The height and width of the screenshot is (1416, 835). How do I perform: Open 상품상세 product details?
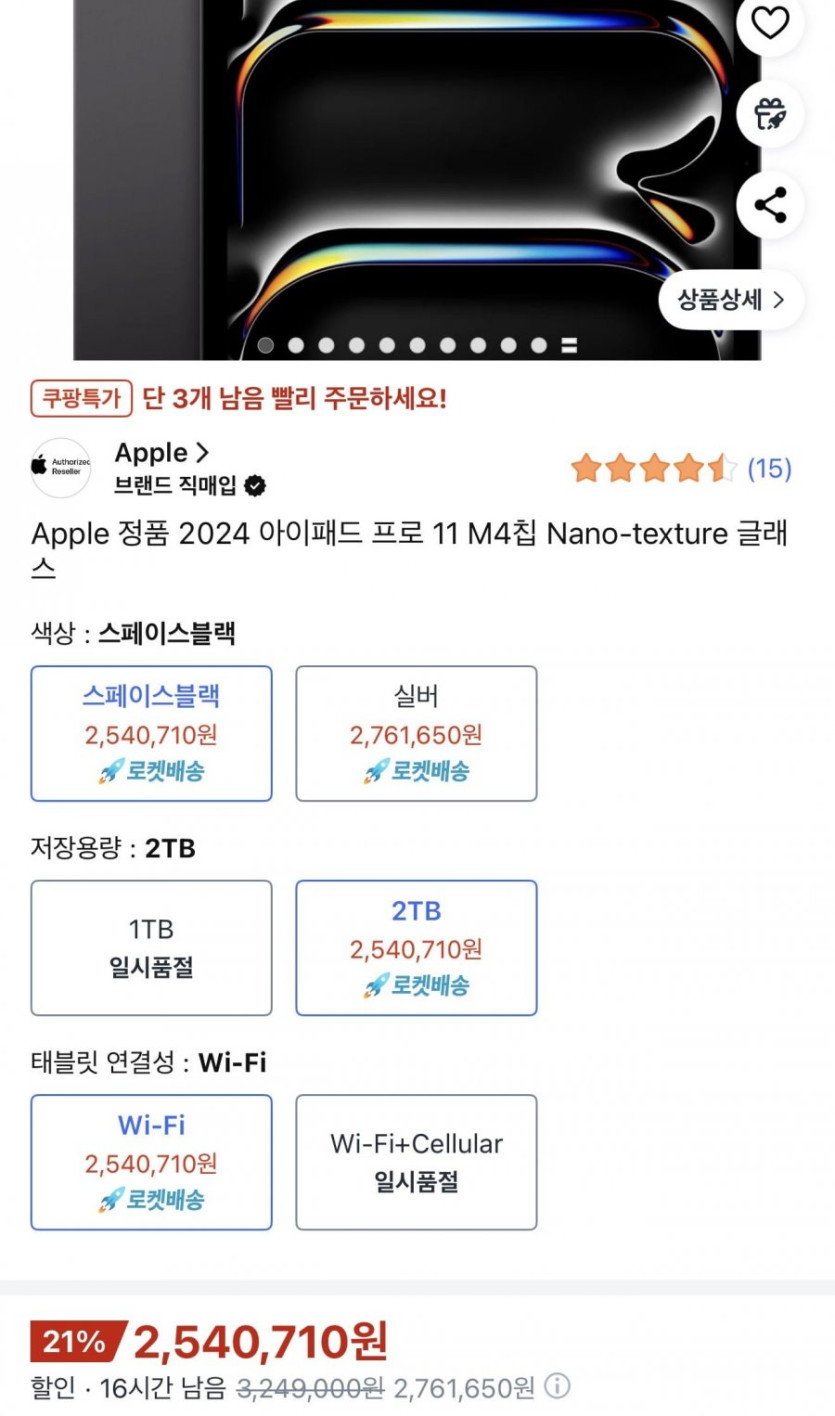point(731,299)
